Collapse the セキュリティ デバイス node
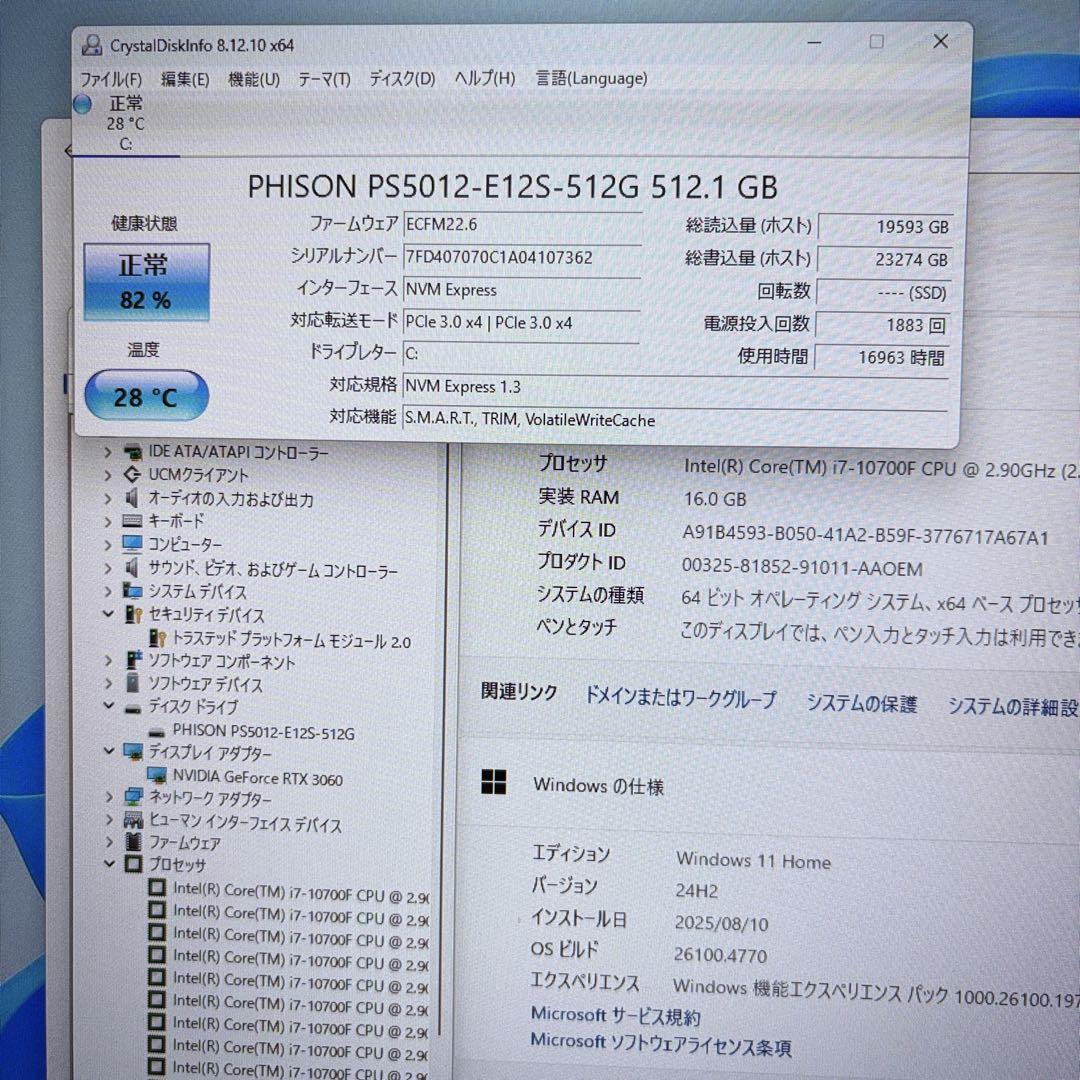Screen dimensions: 1080x1080 coord(108,614)
